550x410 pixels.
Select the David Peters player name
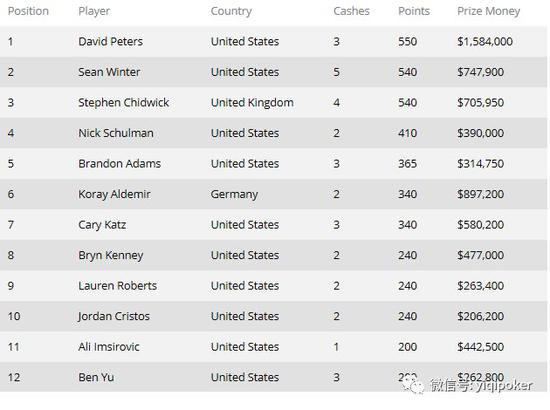tap(110, 41)
